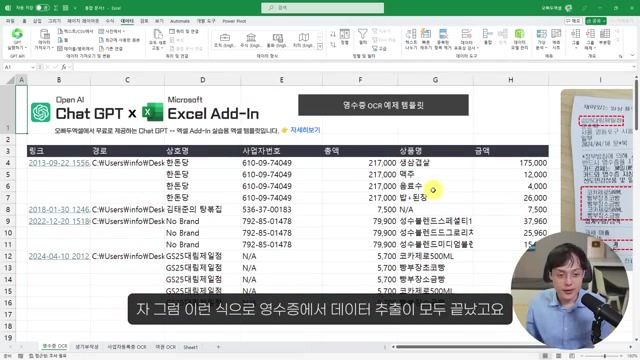Image resolution: width=640 pixels, height=360 pixels.
Task: Open the 개요 group dialog launcher
Action: point(621,56)
